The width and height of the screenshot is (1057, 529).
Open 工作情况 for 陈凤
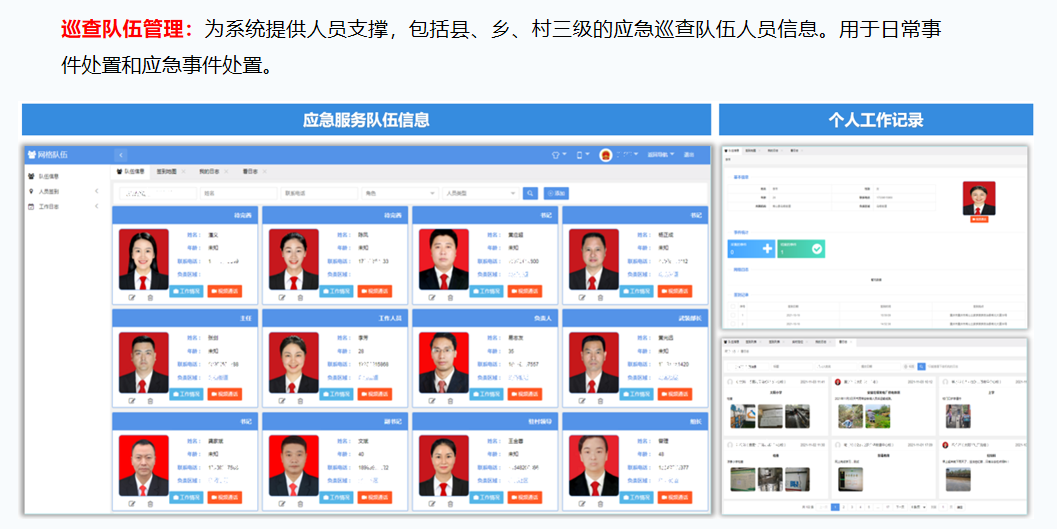click(336, 291)
